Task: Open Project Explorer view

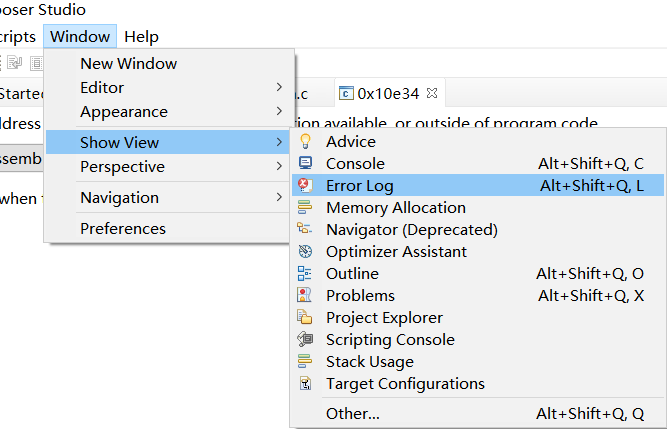Action: coord(384,318)
